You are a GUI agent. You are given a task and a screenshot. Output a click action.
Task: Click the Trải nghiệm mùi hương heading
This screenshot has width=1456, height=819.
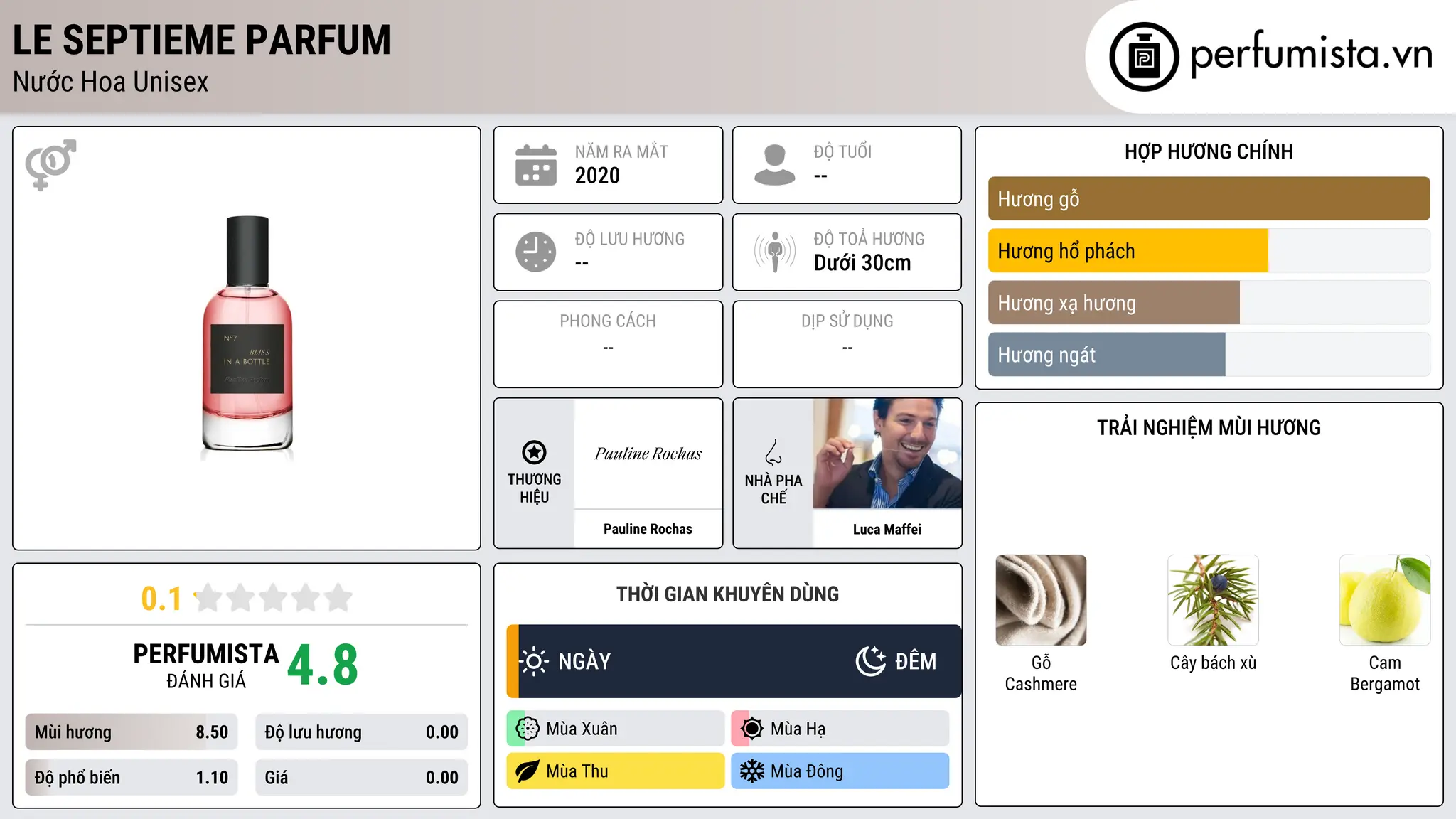click(1209, 427)
